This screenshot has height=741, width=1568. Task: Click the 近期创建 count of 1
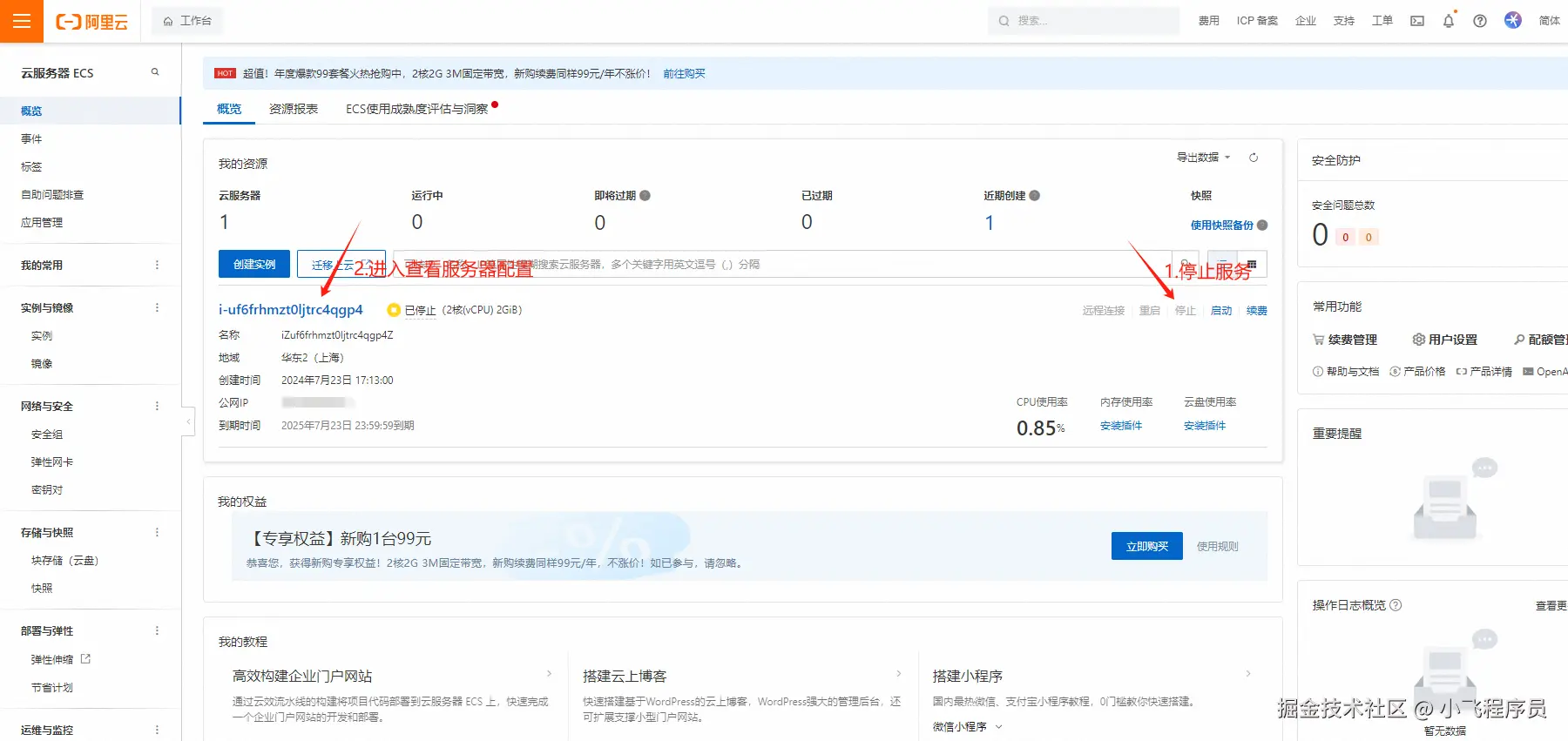click(x=990, y=223)
